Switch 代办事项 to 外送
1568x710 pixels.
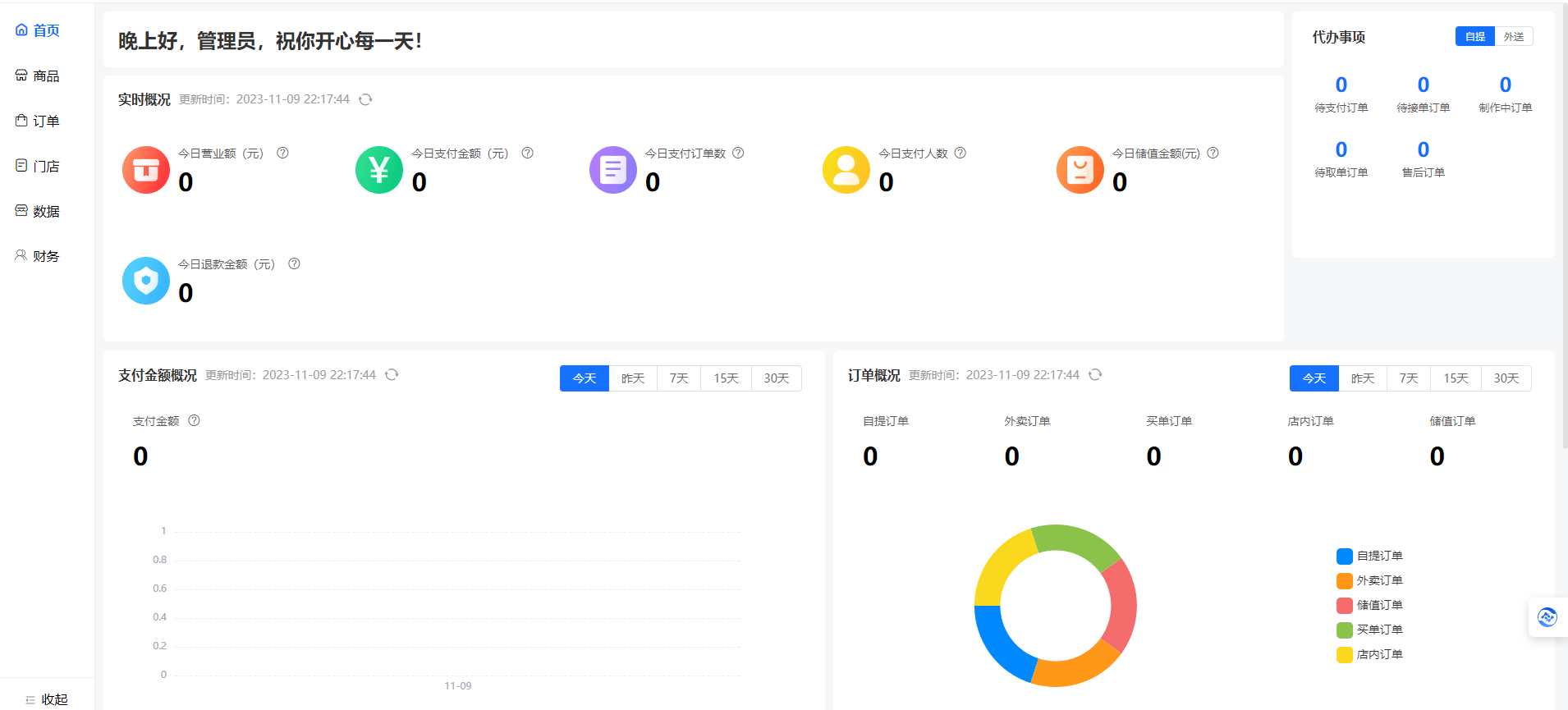pyautogui.click(x=1514, y=36)
